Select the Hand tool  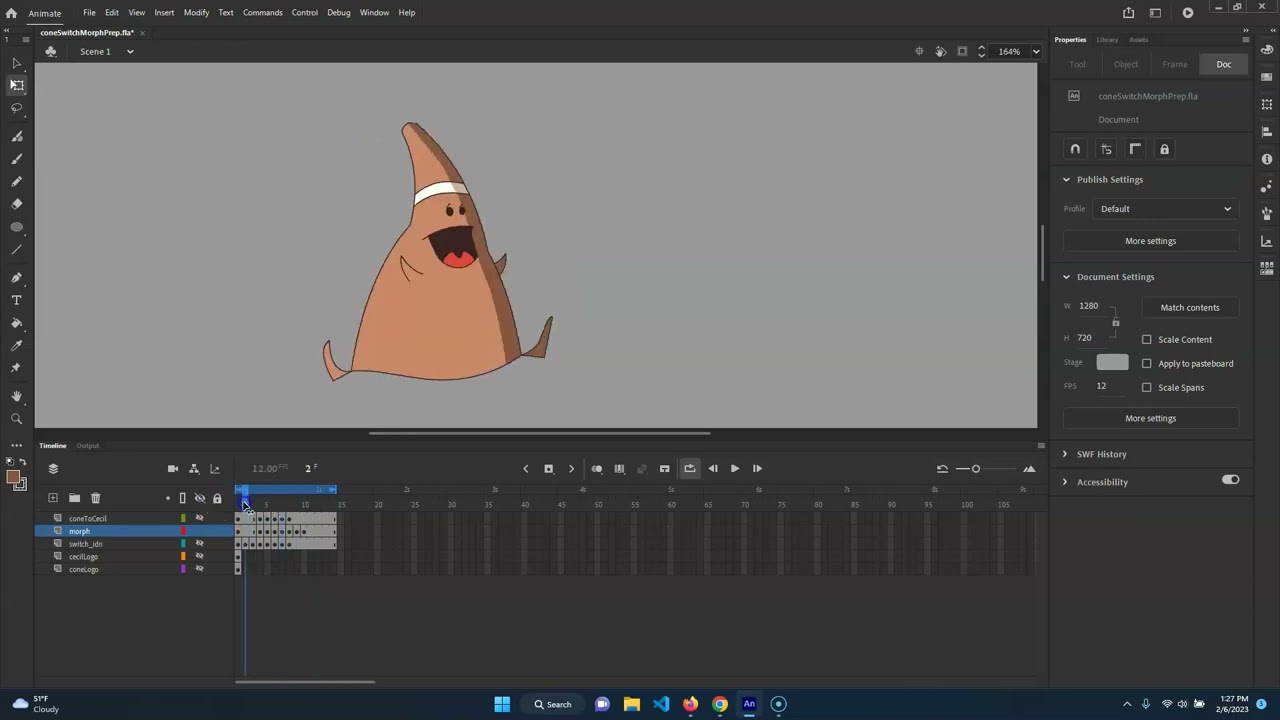[16, 396]
